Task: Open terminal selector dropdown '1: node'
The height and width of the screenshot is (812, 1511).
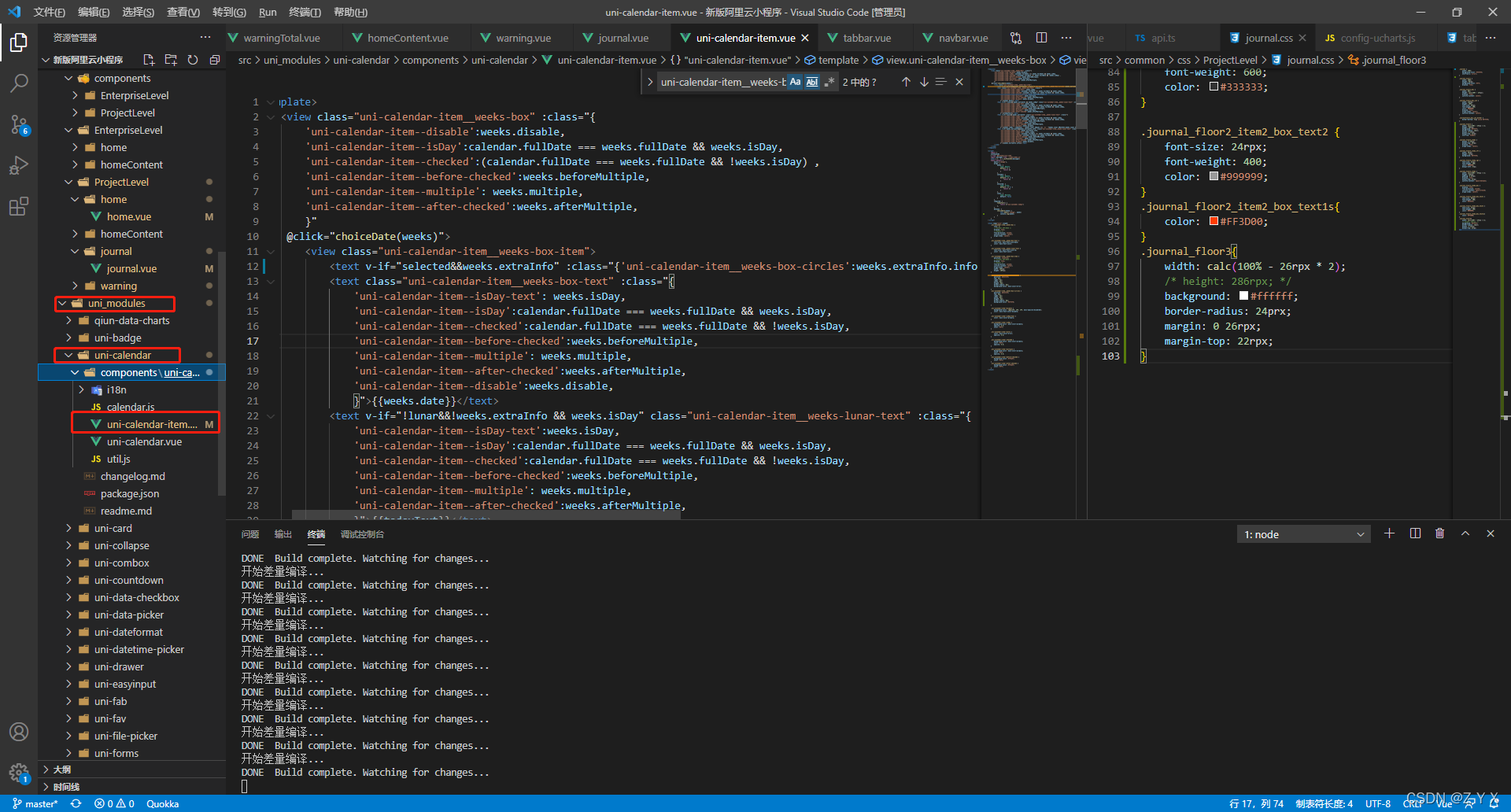Action: click(x=1303, y=534)
